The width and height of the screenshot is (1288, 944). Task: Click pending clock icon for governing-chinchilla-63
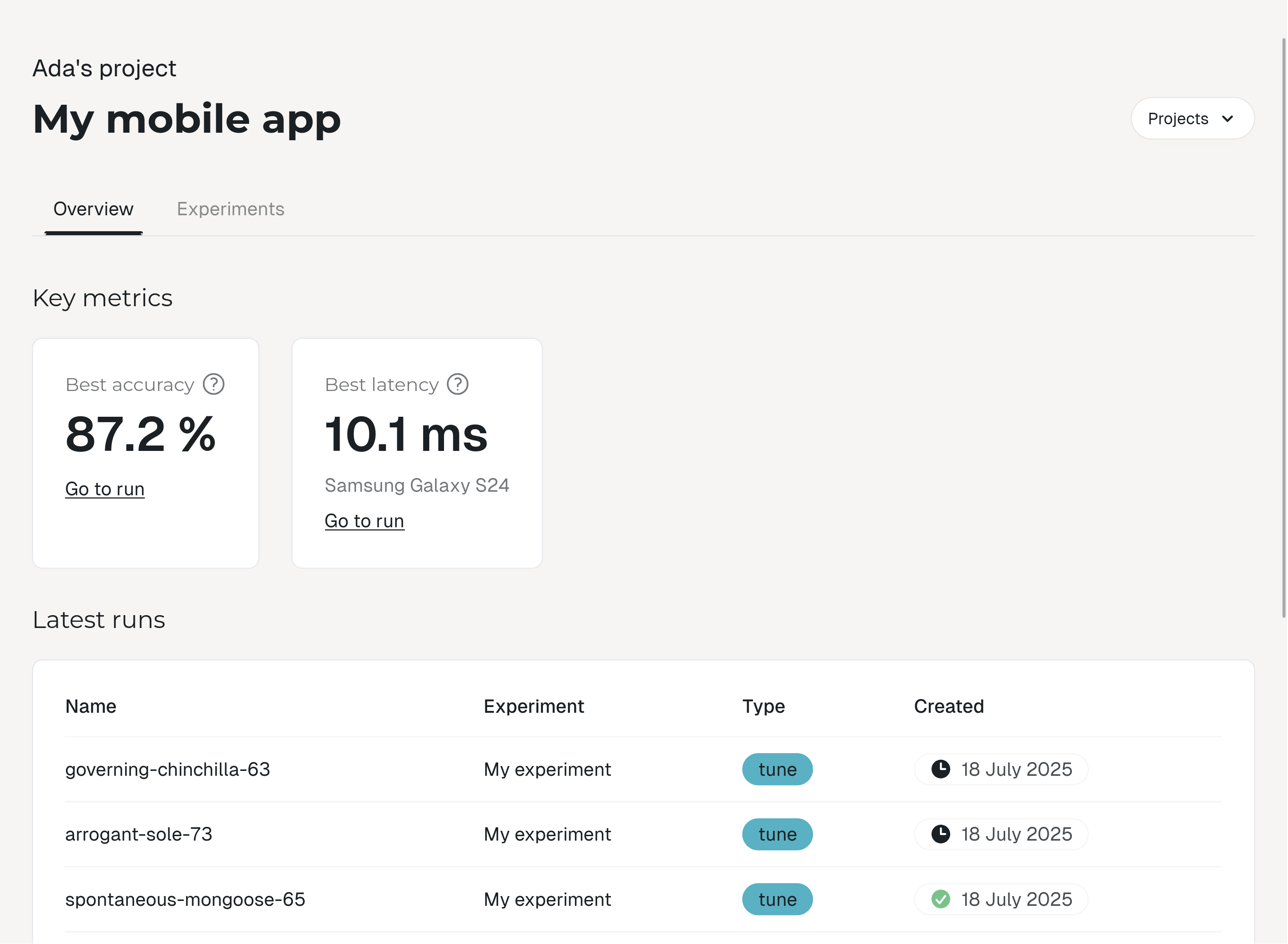click(x=941, y=770)
